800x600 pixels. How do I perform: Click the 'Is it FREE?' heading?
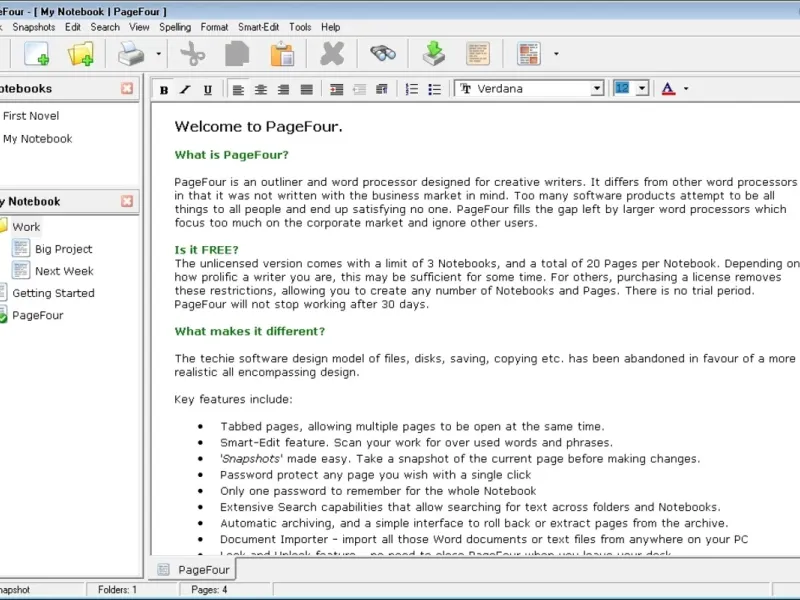(x=207, y=250)
